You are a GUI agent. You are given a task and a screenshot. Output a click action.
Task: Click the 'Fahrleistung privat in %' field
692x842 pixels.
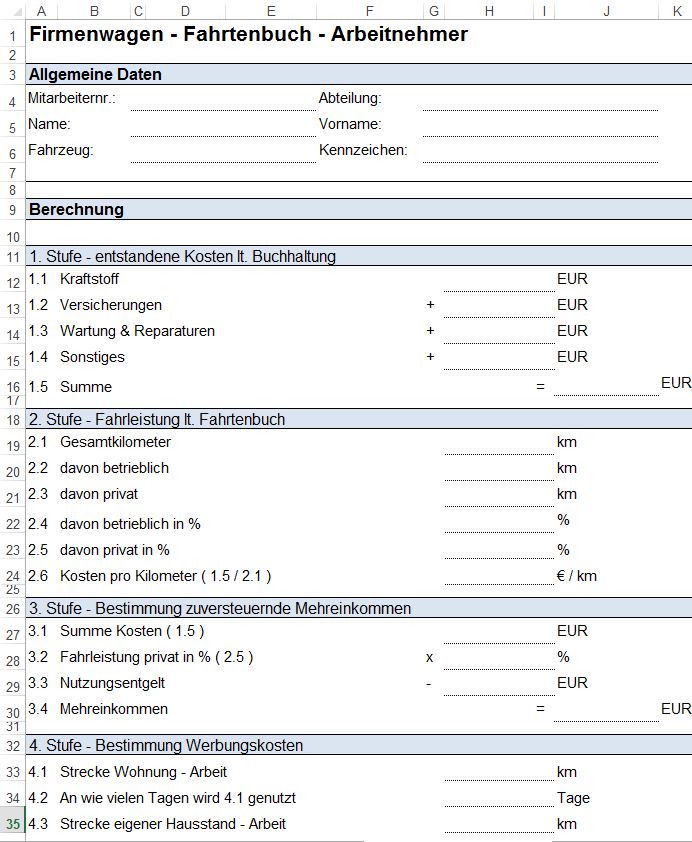tap(499, 658)
